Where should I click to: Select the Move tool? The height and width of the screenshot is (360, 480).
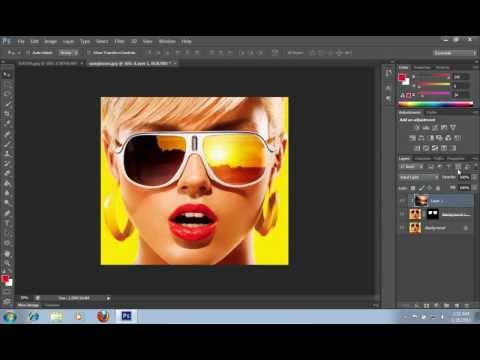click(x=7, y=75)
